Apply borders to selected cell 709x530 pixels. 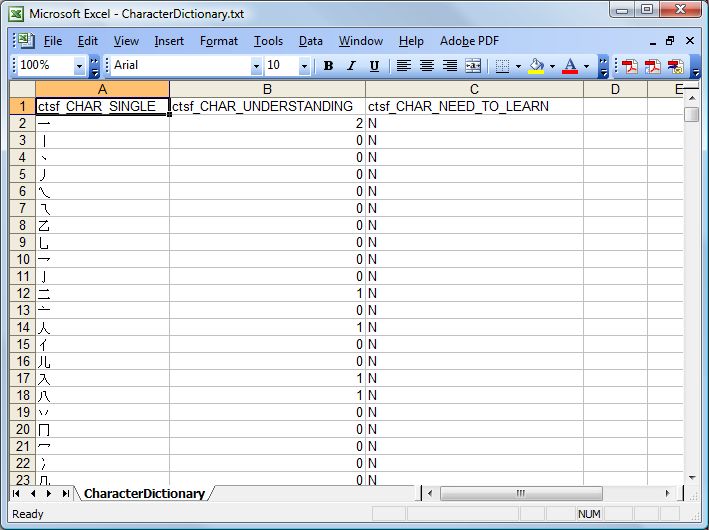pyautogui.click(x=502, y=66)
